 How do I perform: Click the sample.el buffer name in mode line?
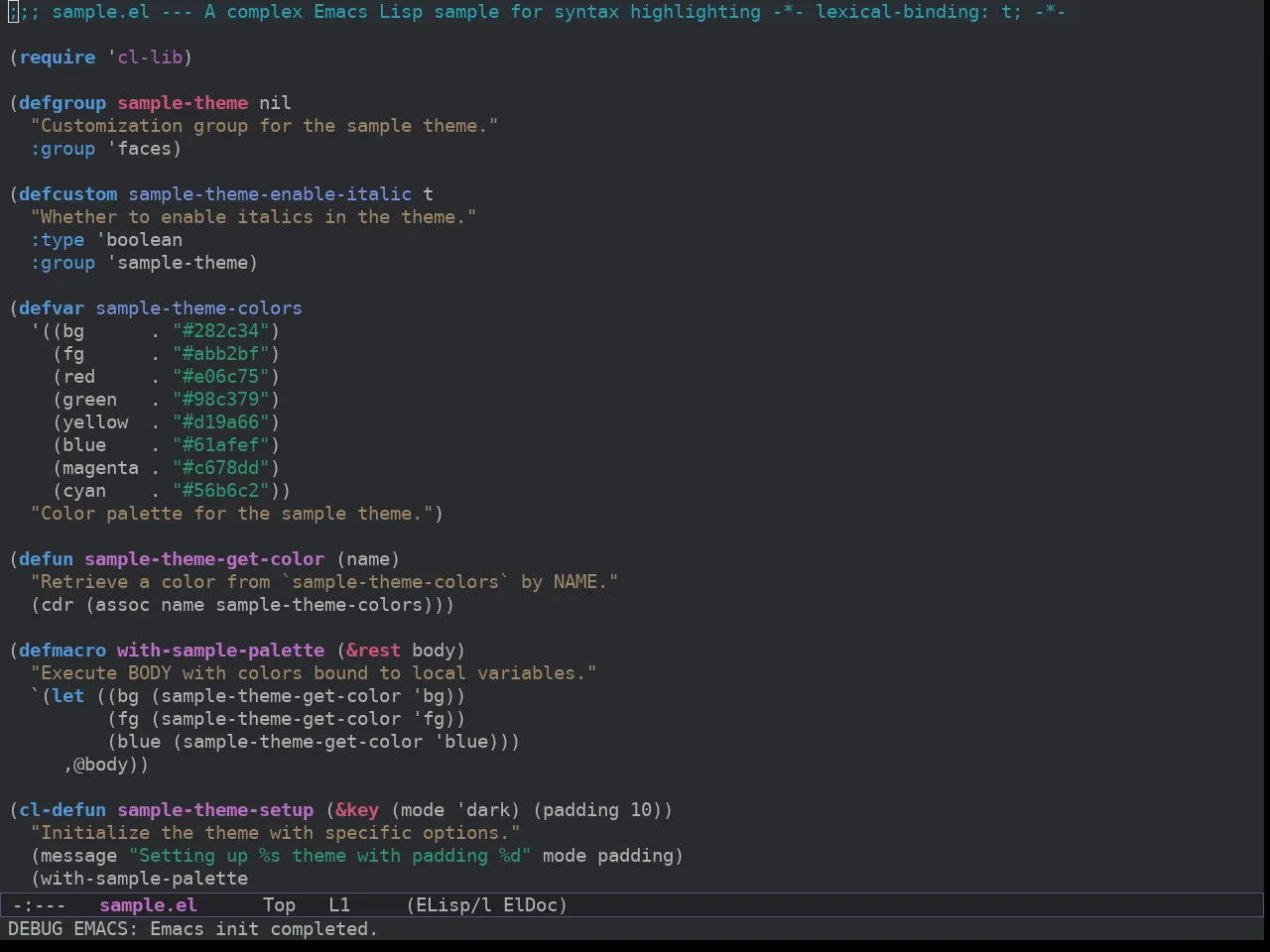[148, 905]
